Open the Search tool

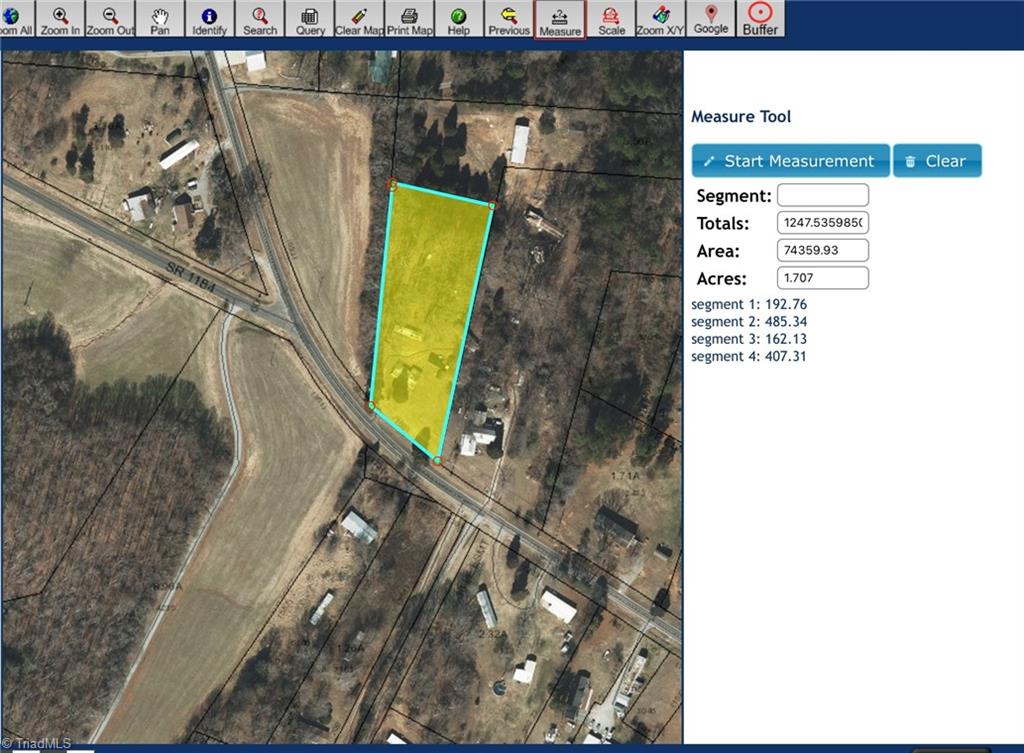point(260,20)
